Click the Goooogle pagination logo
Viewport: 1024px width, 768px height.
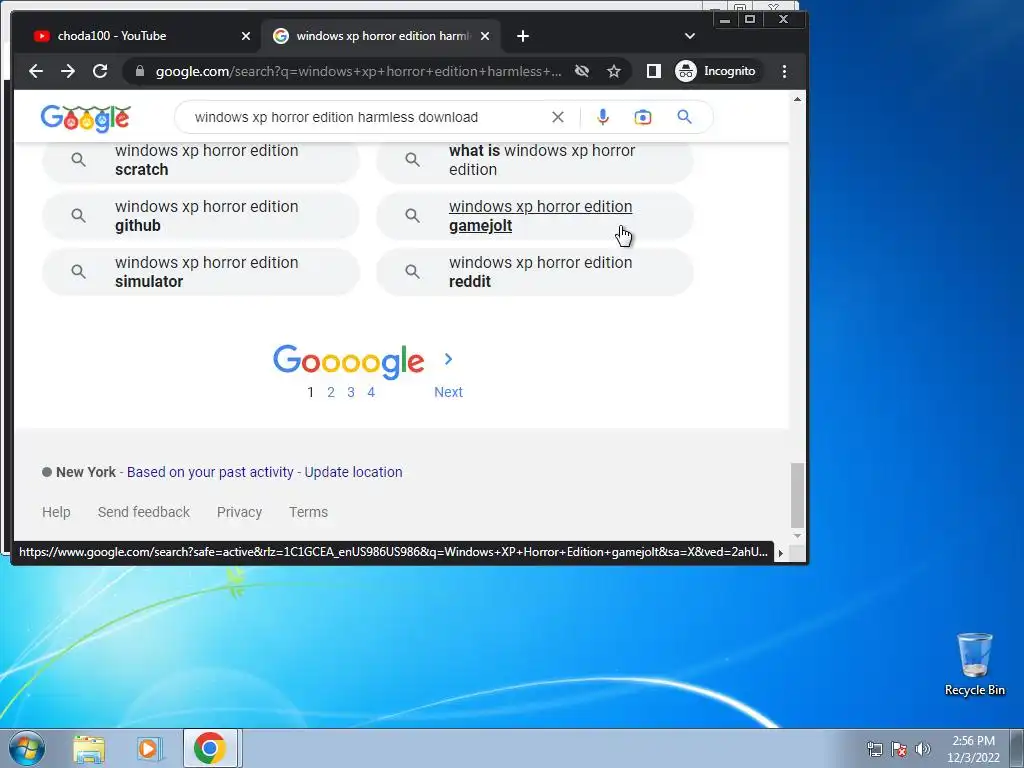click(x=348, y=362)
